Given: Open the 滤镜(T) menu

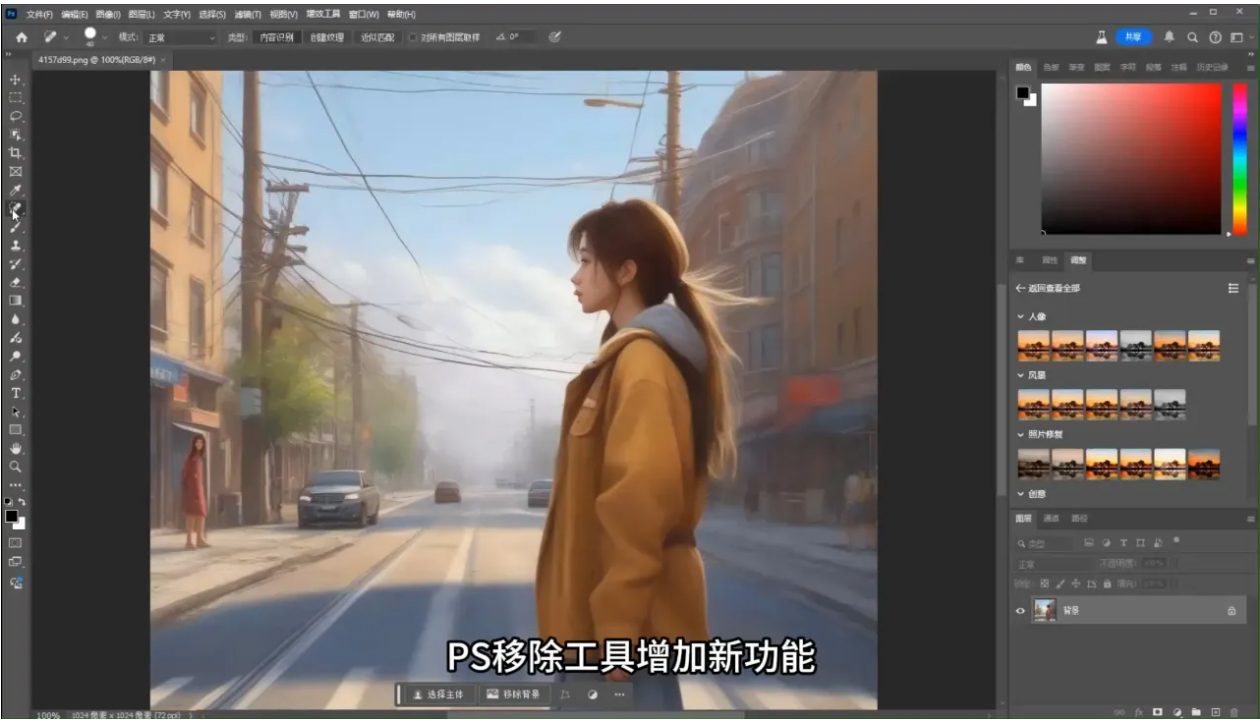Looking at the screenshot, I should tap(248, 14).
